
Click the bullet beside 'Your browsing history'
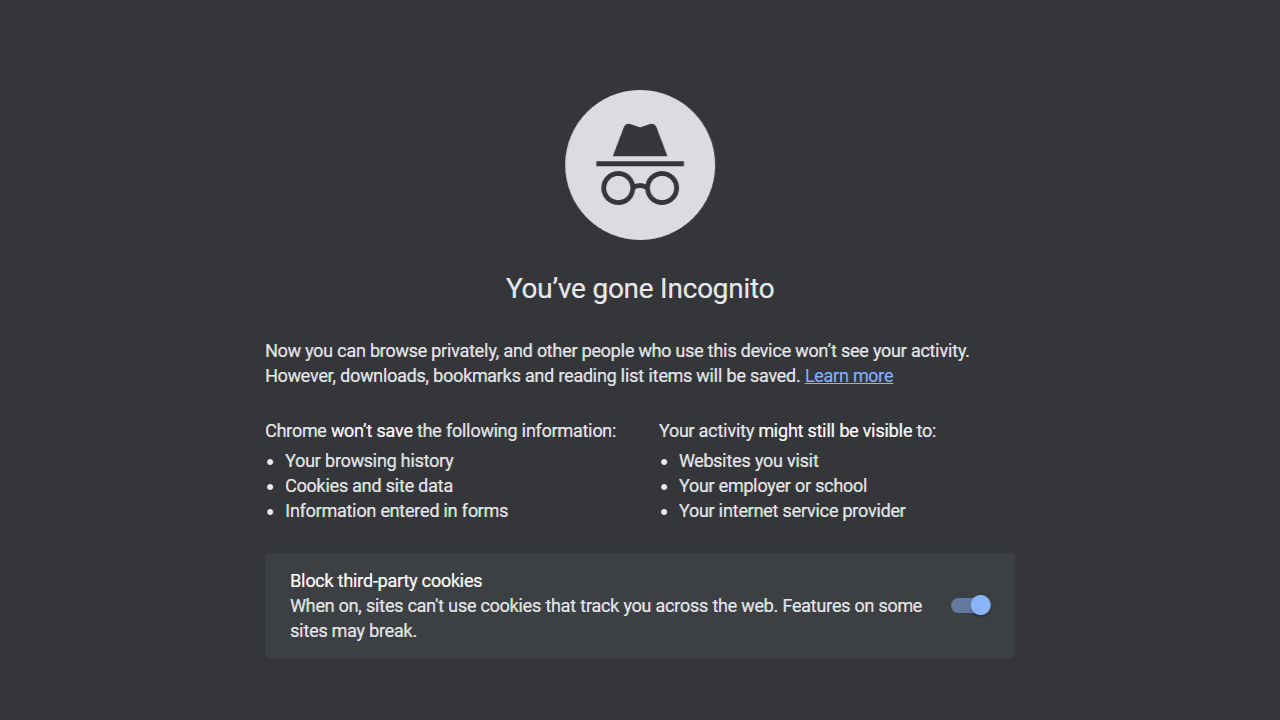271,461
